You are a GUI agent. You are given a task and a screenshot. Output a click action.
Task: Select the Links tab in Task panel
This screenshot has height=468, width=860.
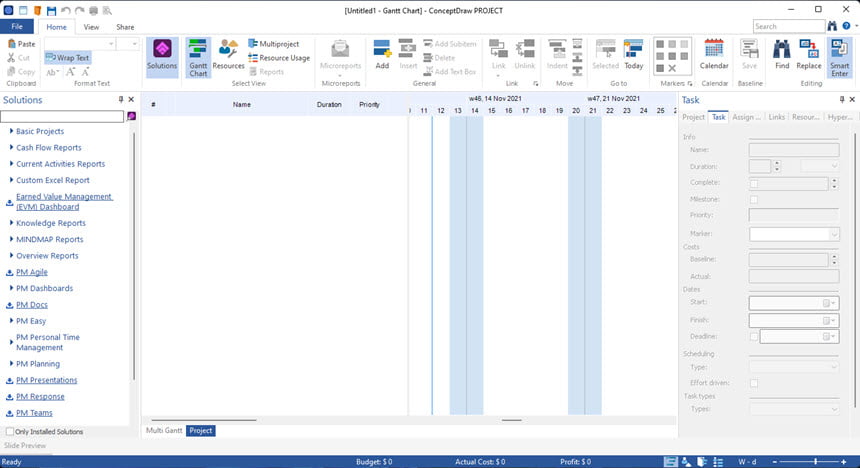tap(776, 117)
